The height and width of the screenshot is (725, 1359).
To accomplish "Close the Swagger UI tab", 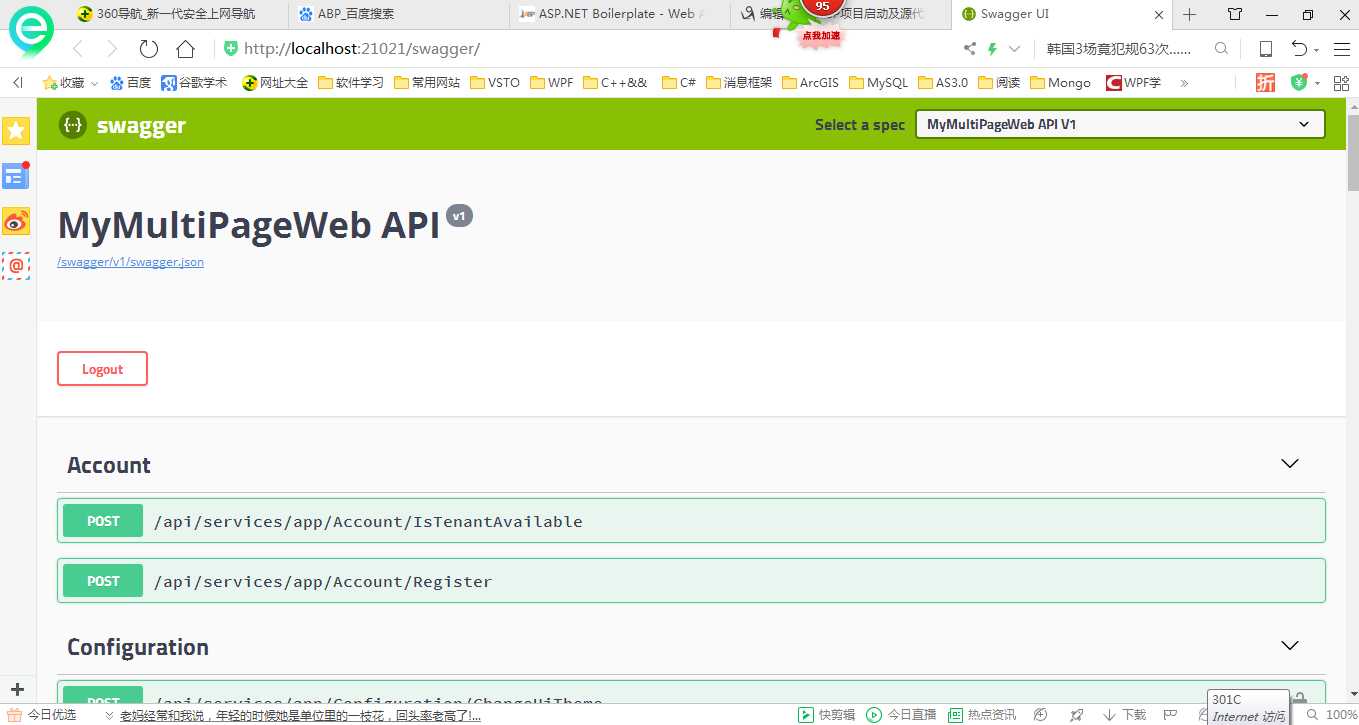I will coord(1159,15).
